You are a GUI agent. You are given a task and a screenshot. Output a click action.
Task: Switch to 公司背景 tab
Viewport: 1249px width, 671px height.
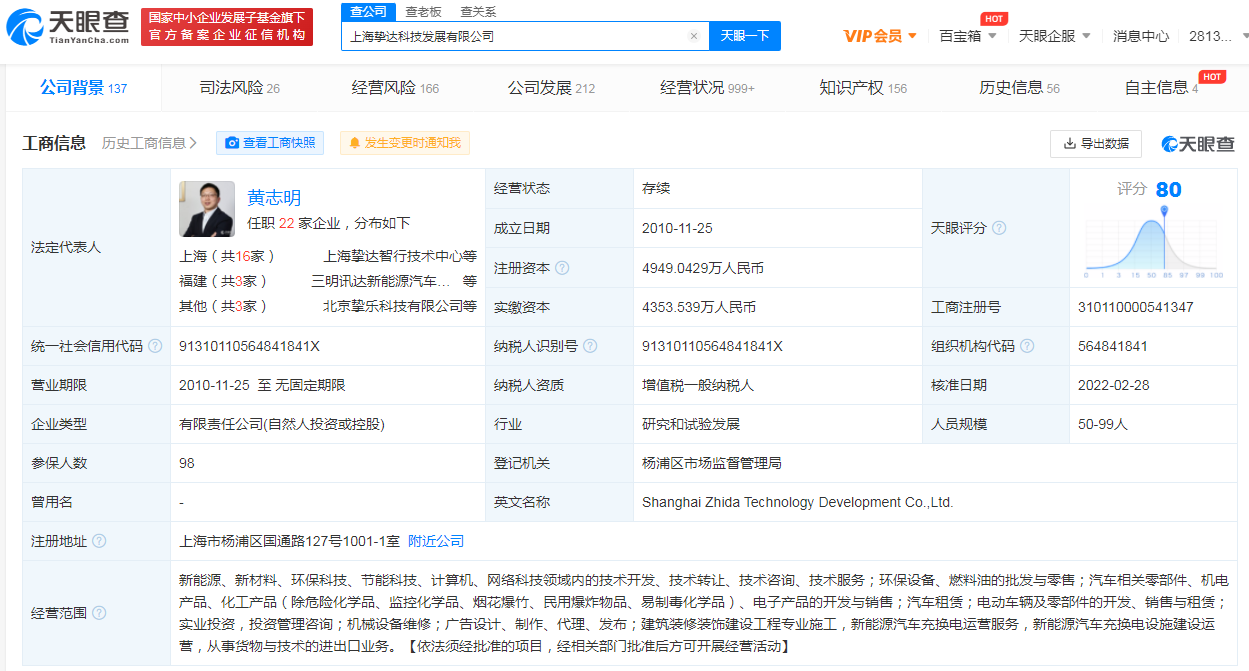click(x=84, y=88)
